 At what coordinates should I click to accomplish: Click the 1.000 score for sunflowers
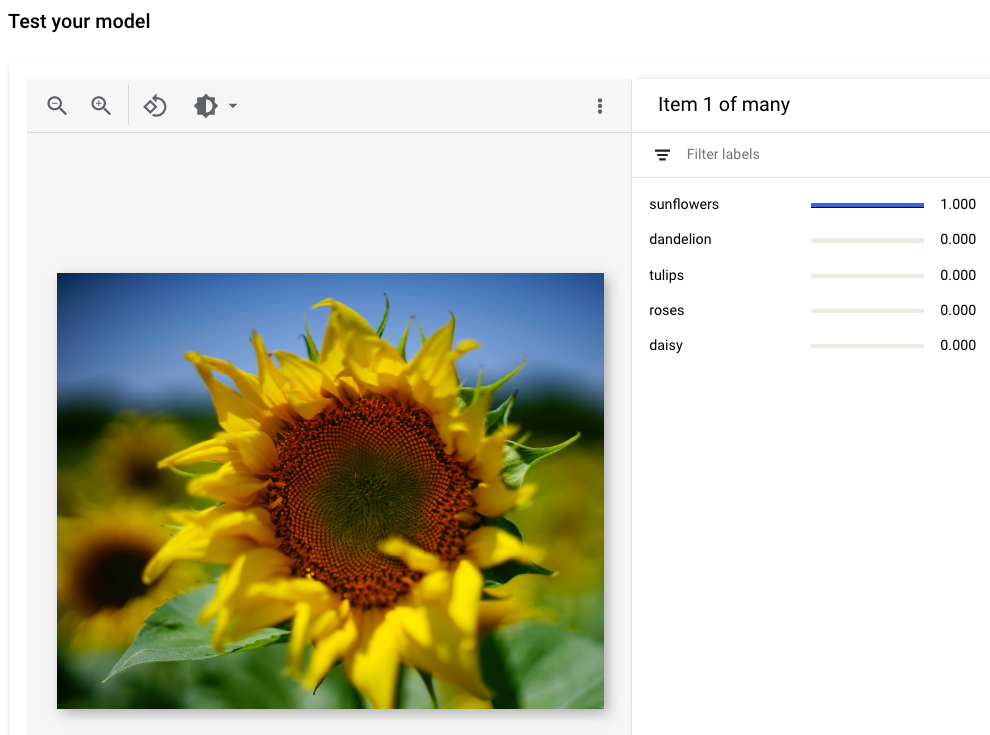(958, 204)
